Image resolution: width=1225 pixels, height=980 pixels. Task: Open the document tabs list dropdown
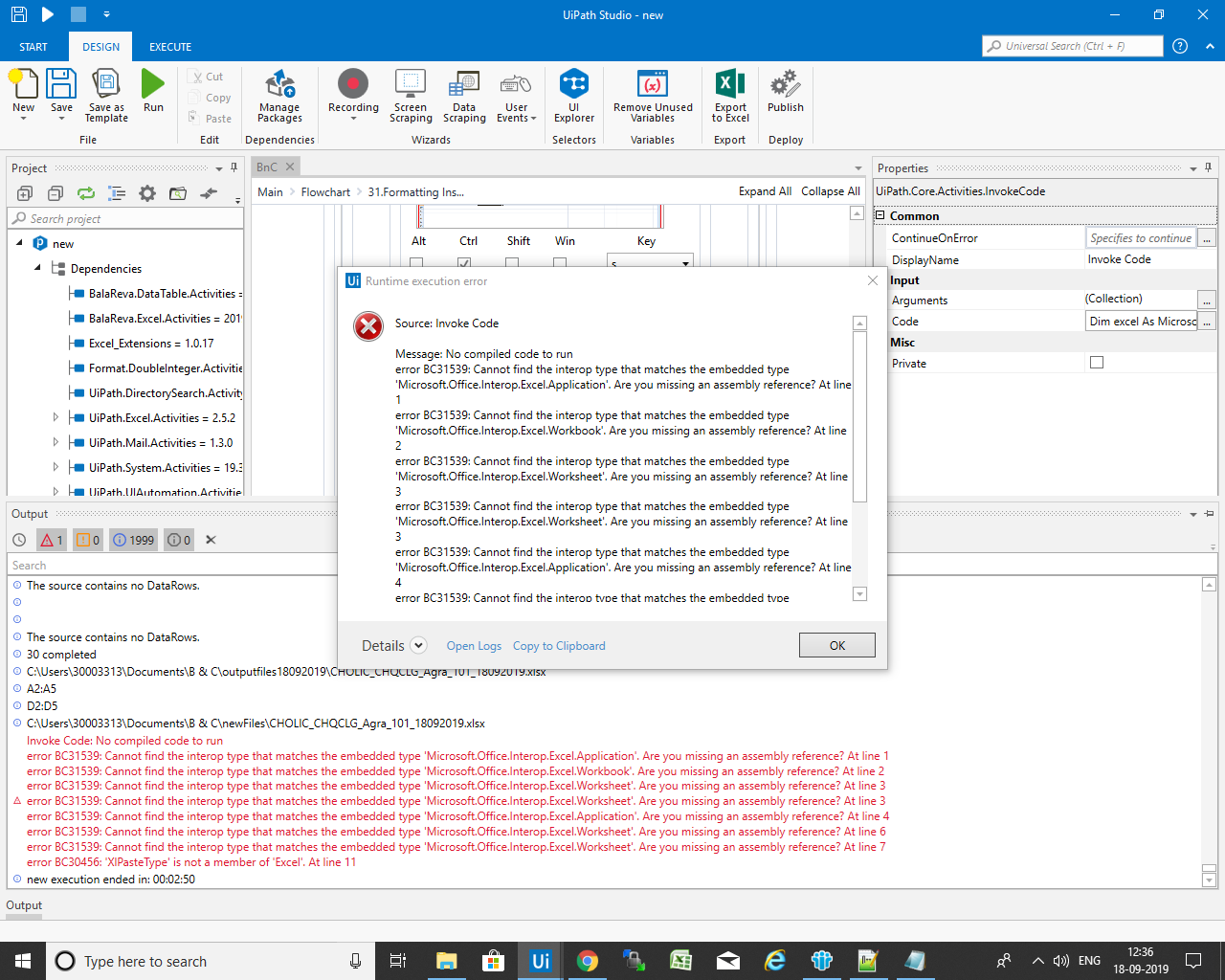pos(858,168)
